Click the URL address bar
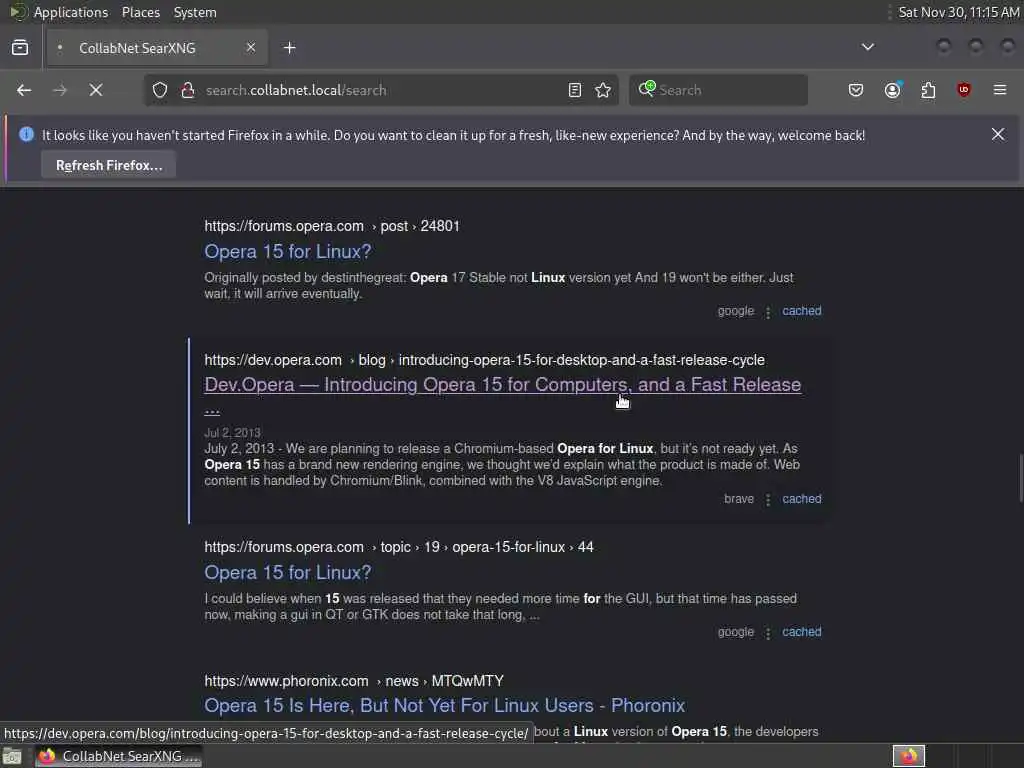Screen dimensions: 1024x768 [382, 90]
